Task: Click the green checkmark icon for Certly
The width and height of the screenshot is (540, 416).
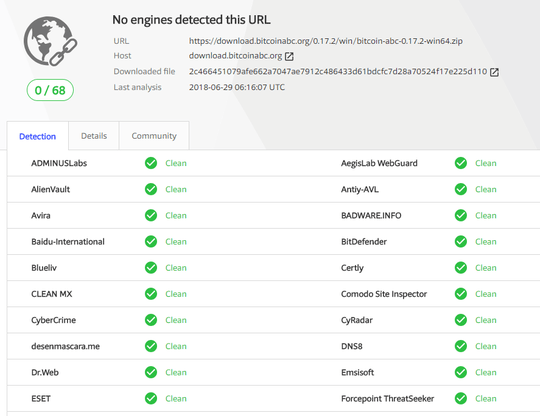Action: coord(461,268)
